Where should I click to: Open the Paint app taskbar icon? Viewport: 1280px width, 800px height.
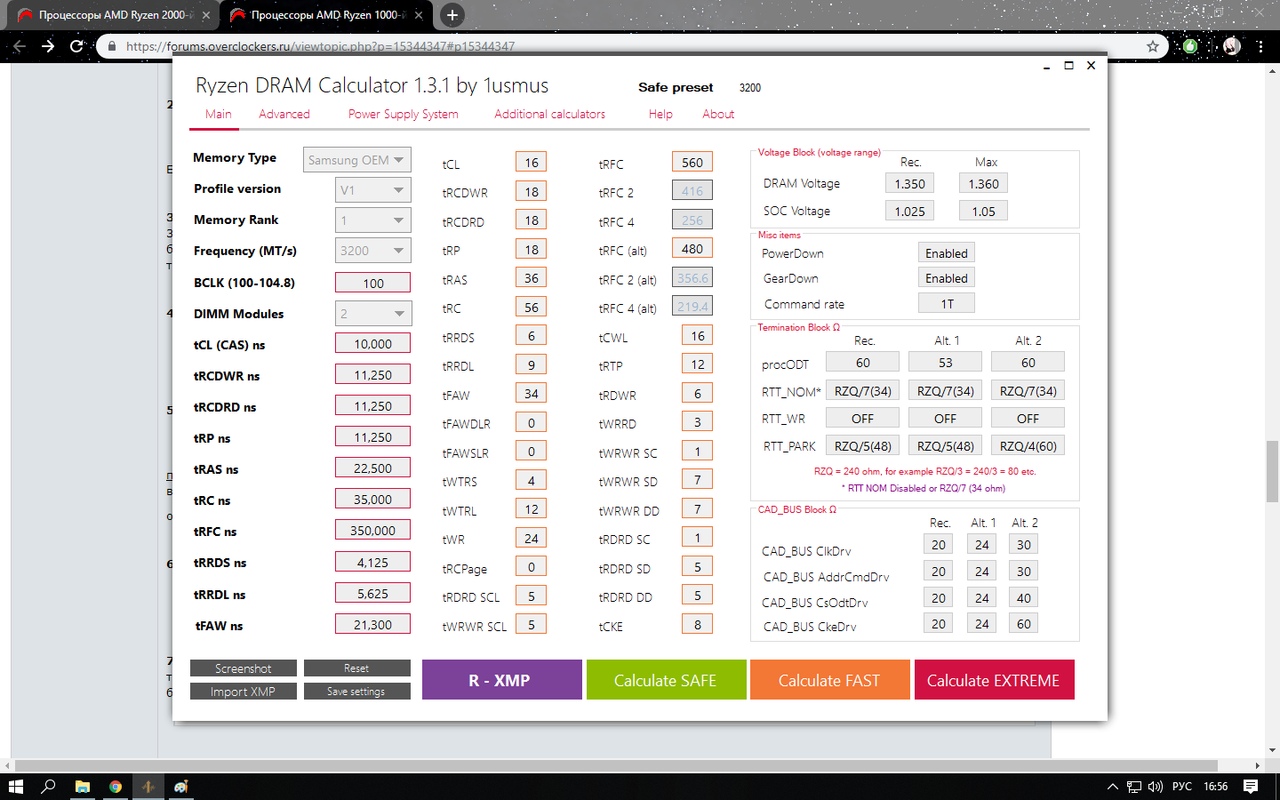pyautogui.click(x=181, y=786)
